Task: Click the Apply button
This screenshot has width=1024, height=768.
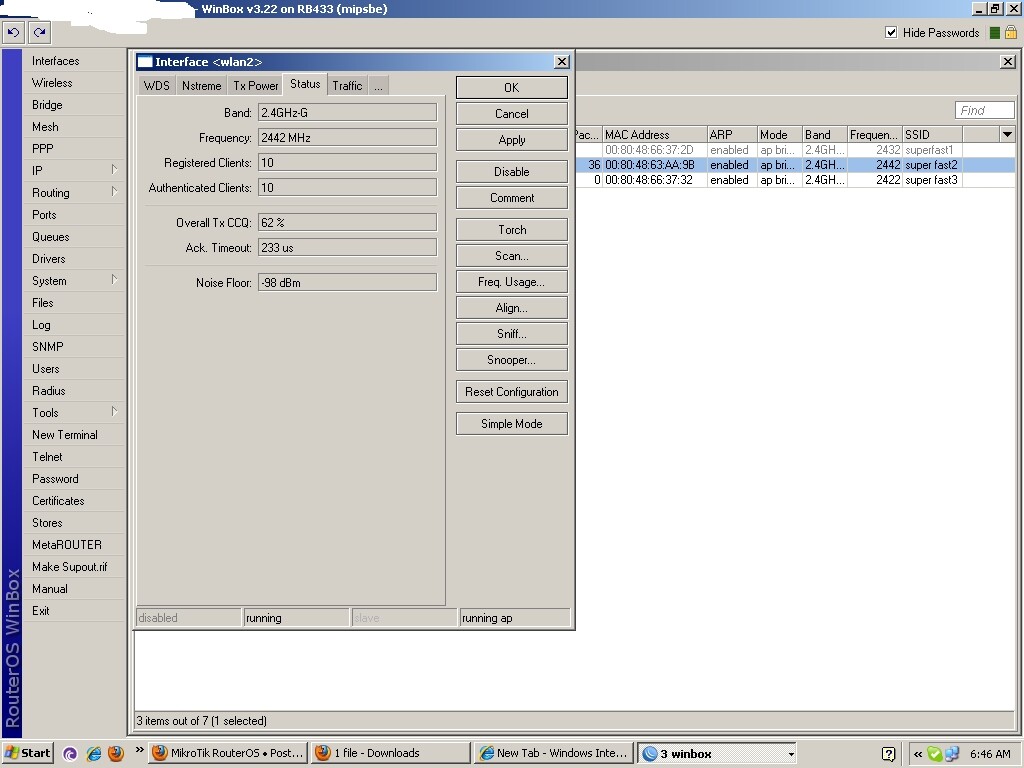Action: [511, 140]
